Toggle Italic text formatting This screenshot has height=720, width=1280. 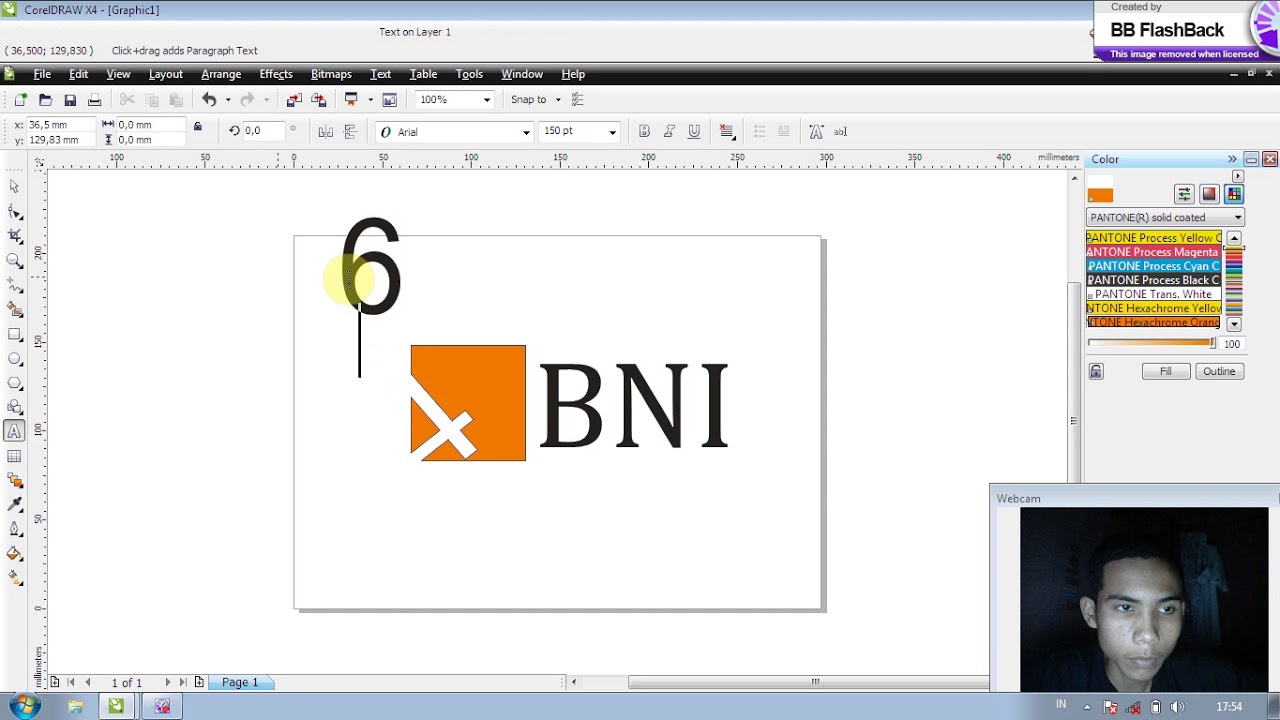coord(669,131)
